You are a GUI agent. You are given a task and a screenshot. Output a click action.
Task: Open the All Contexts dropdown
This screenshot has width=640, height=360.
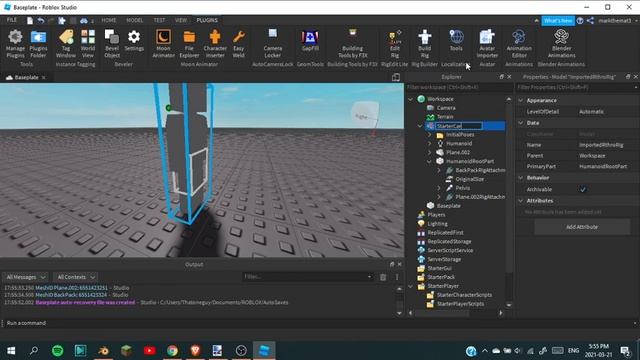click(x=76, y=277)
